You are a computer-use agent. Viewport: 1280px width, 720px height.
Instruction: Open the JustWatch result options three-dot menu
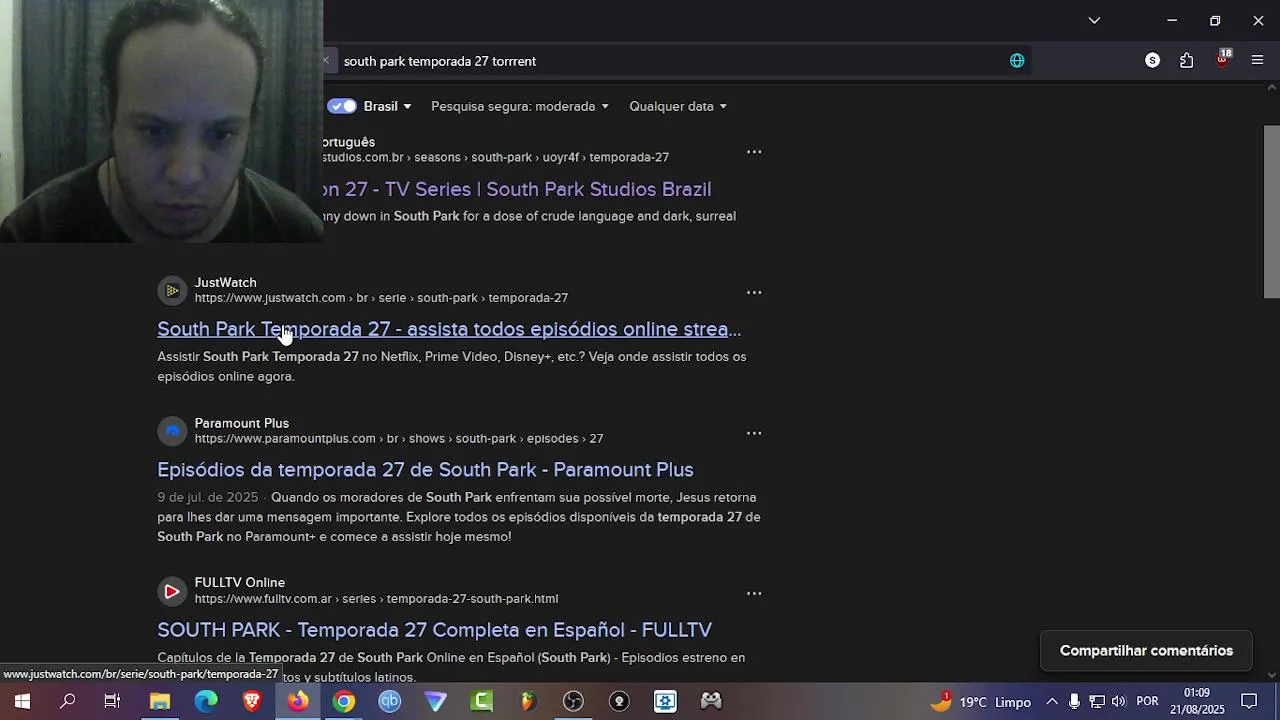click(754, 293)
